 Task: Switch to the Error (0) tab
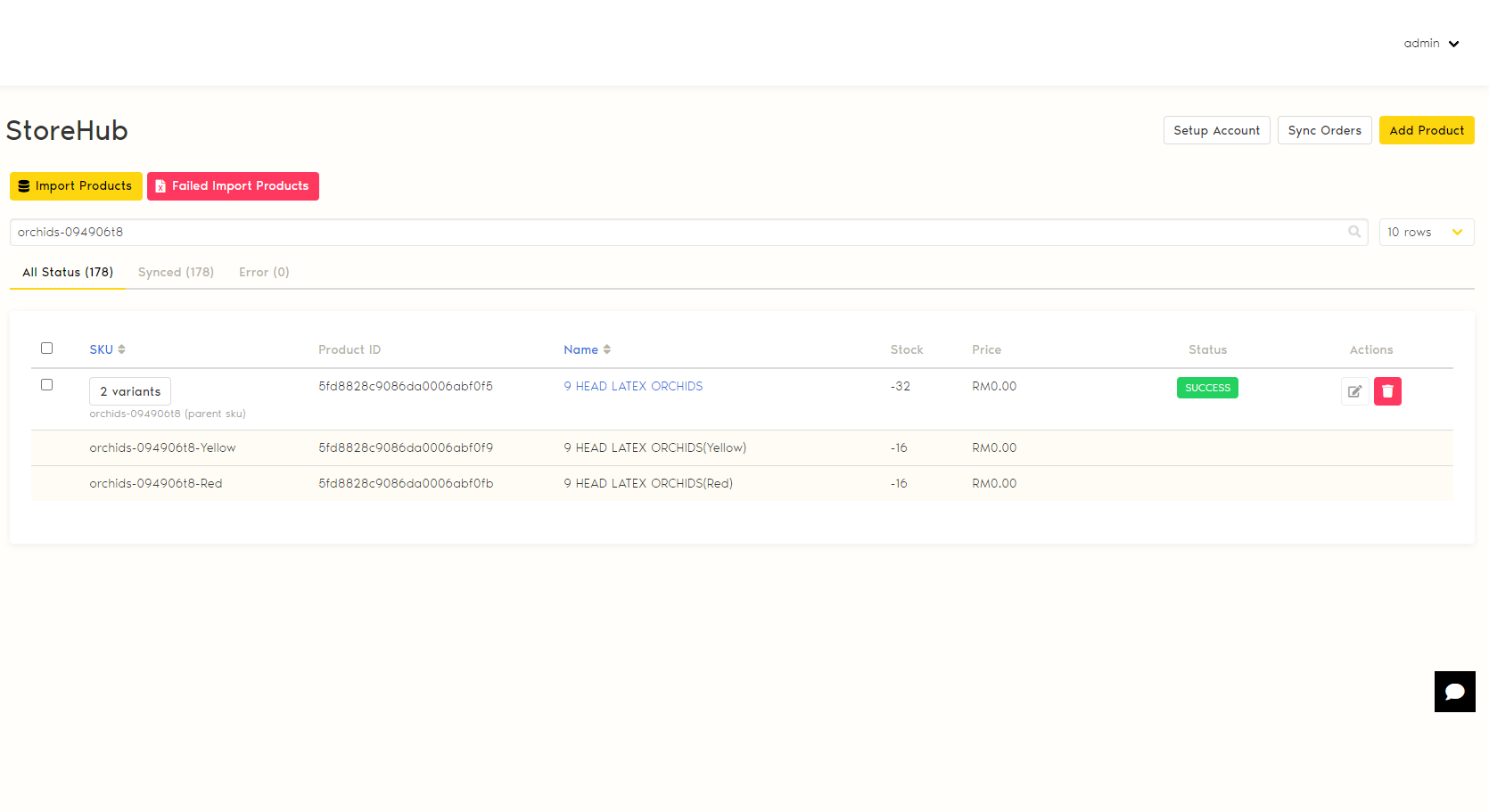coord(264,272)
